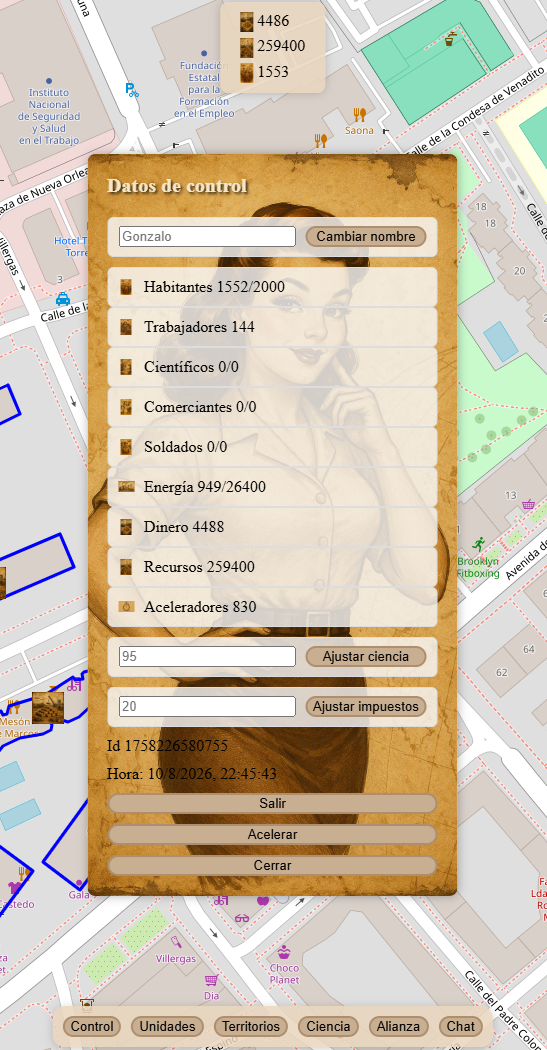Click the Energía row icon
This screenshot has width=547, height=1050.
point(127,487)
